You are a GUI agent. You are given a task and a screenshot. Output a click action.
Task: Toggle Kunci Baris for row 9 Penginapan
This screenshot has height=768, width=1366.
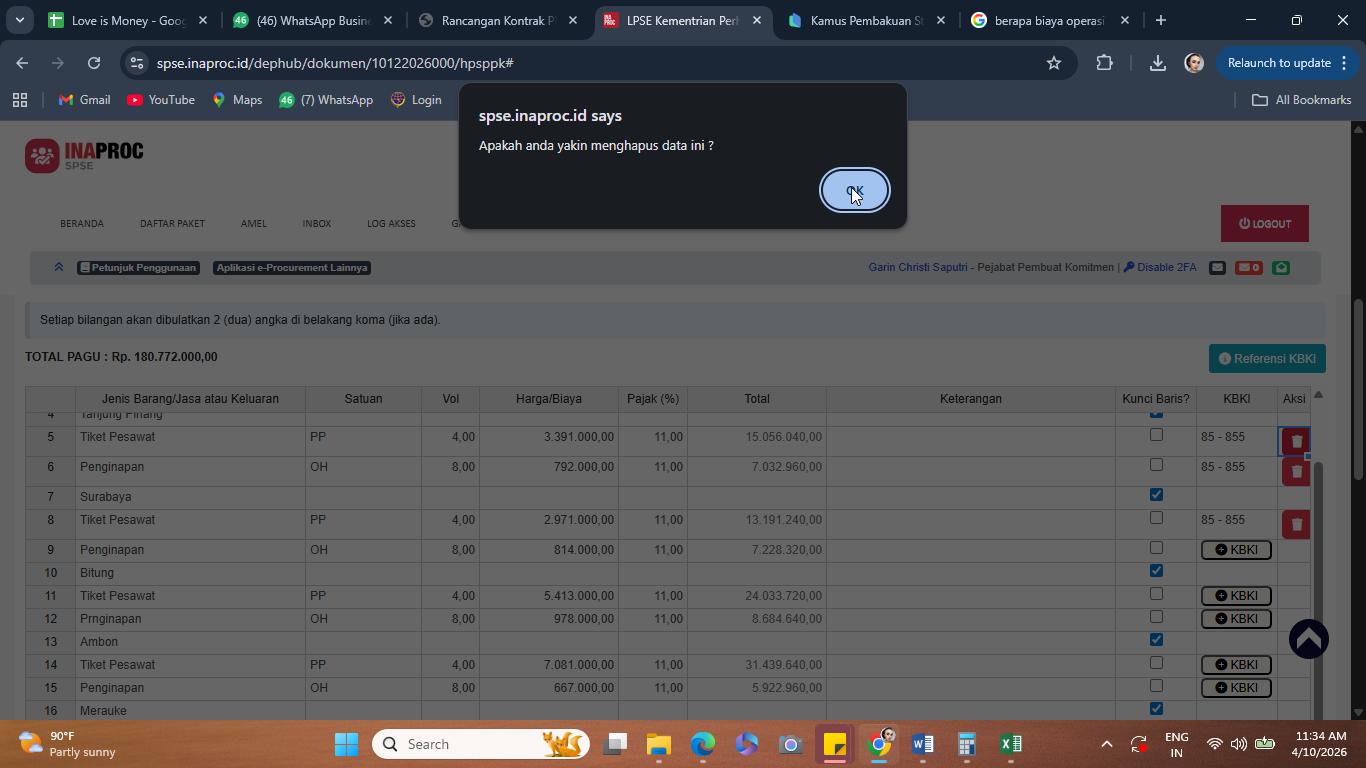[x=1156, y=548]
